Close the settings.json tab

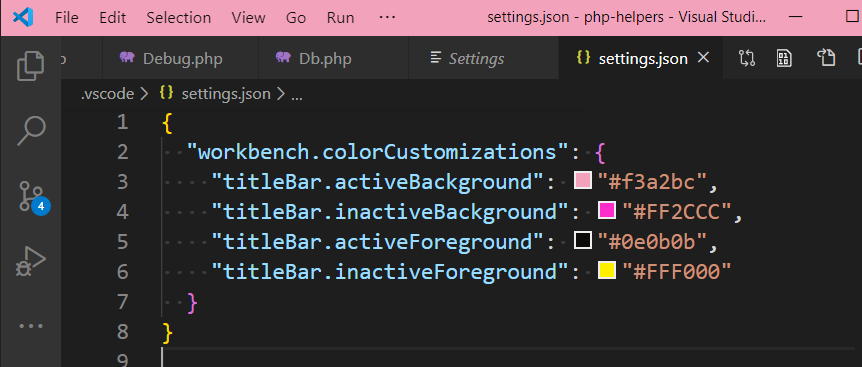click(703, 58)
